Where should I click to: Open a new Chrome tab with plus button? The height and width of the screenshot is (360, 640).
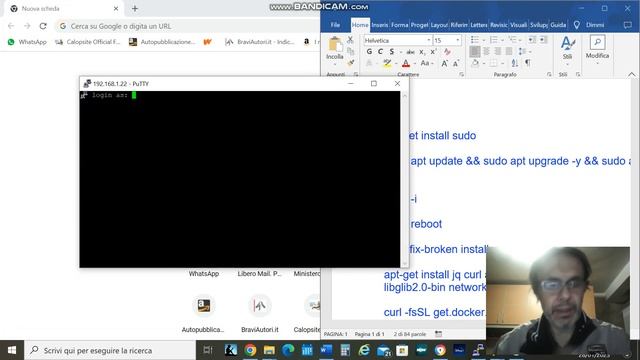click(x=135, y=8)
